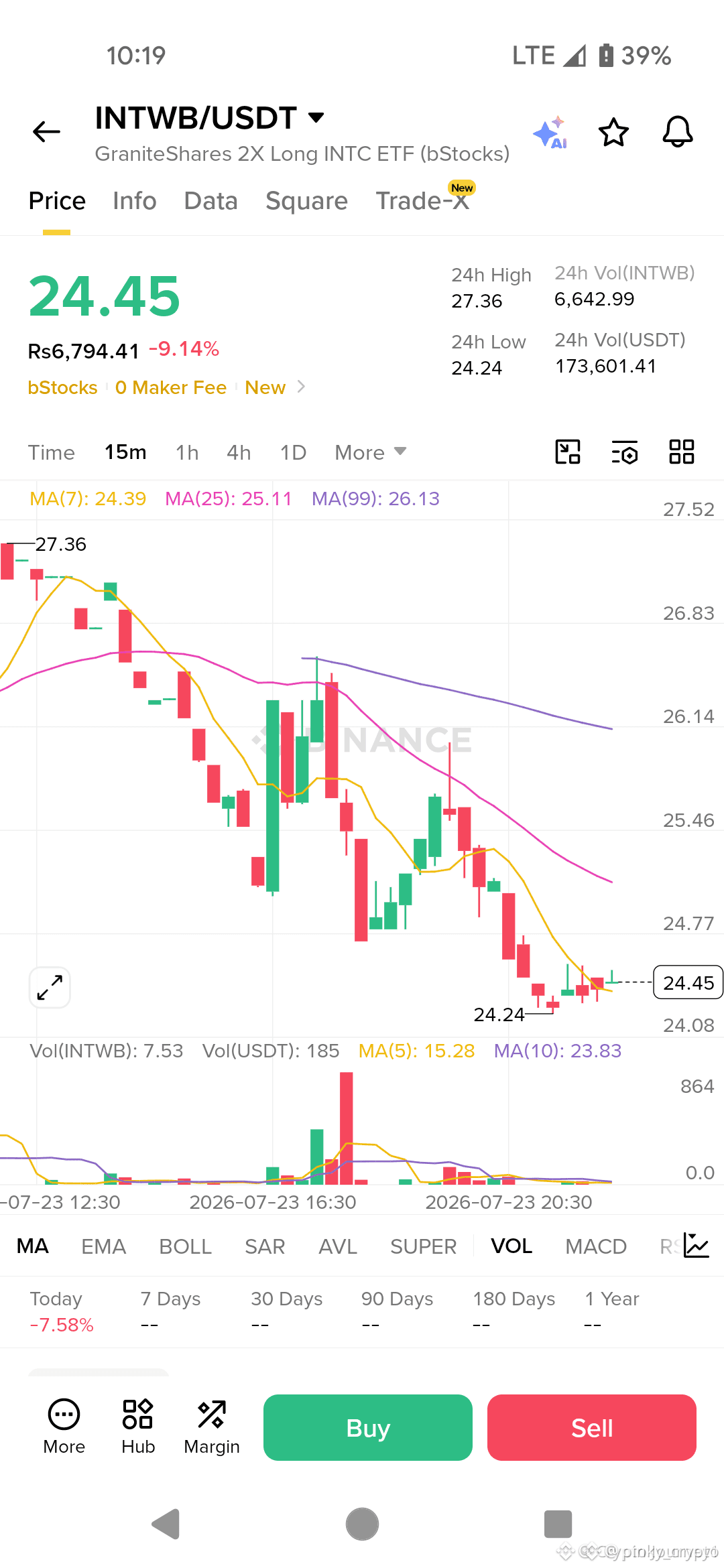Tap the 24.24 low marker on chart

click(x=499, y=1015)
